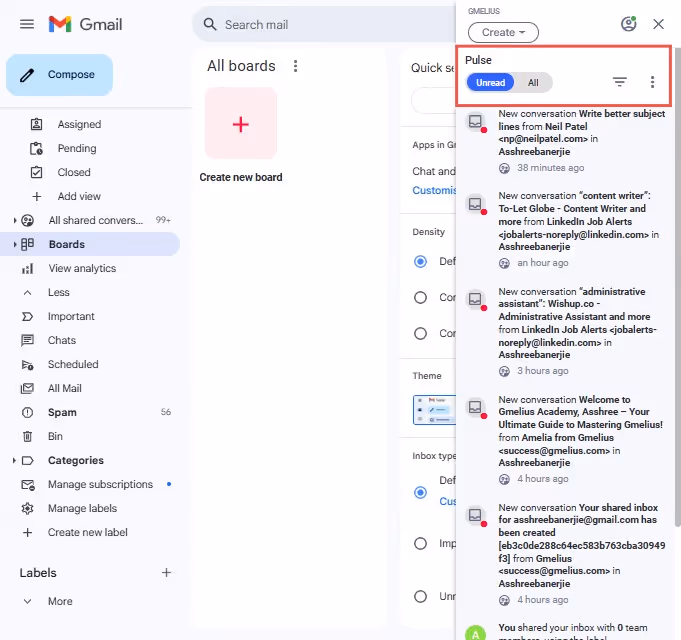Click inbox icon for Neil Patel notification
681x640 pixels.
(x=476, y=121)
